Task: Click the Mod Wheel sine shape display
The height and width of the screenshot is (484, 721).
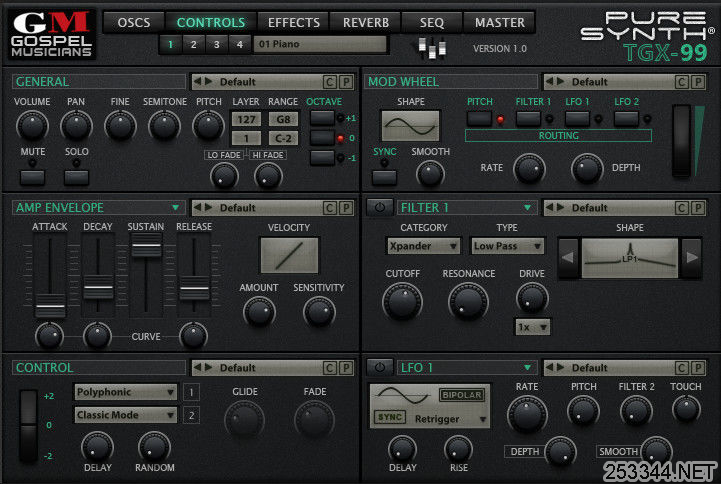Action: tap(410, 125)
